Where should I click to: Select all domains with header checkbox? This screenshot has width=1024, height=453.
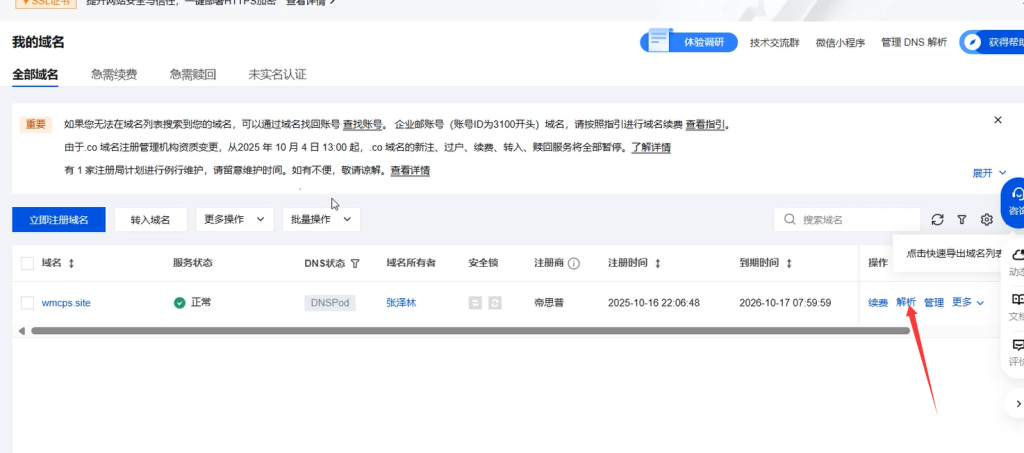click(28, 263)
